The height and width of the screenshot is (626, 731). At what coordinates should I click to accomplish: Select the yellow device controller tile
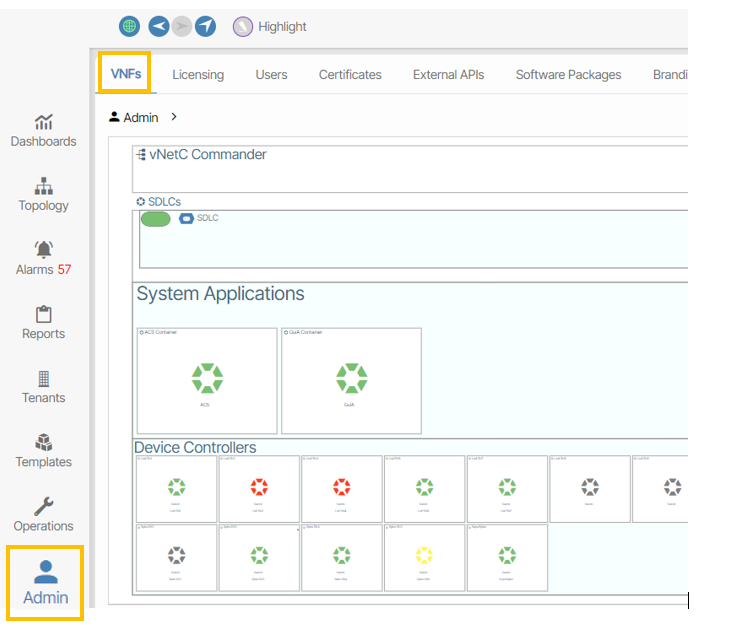tap(424, 555)
